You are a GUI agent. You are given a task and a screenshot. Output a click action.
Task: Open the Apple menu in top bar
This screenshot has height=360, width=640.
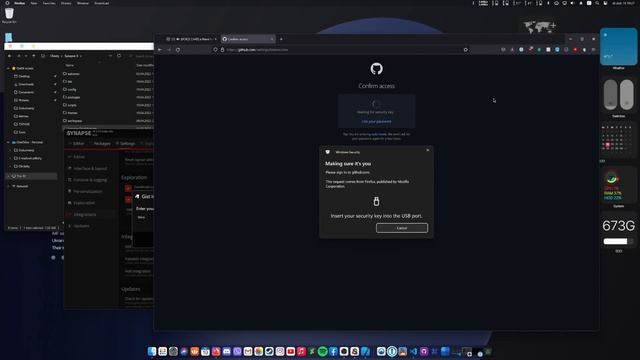[x=7, y=3]
